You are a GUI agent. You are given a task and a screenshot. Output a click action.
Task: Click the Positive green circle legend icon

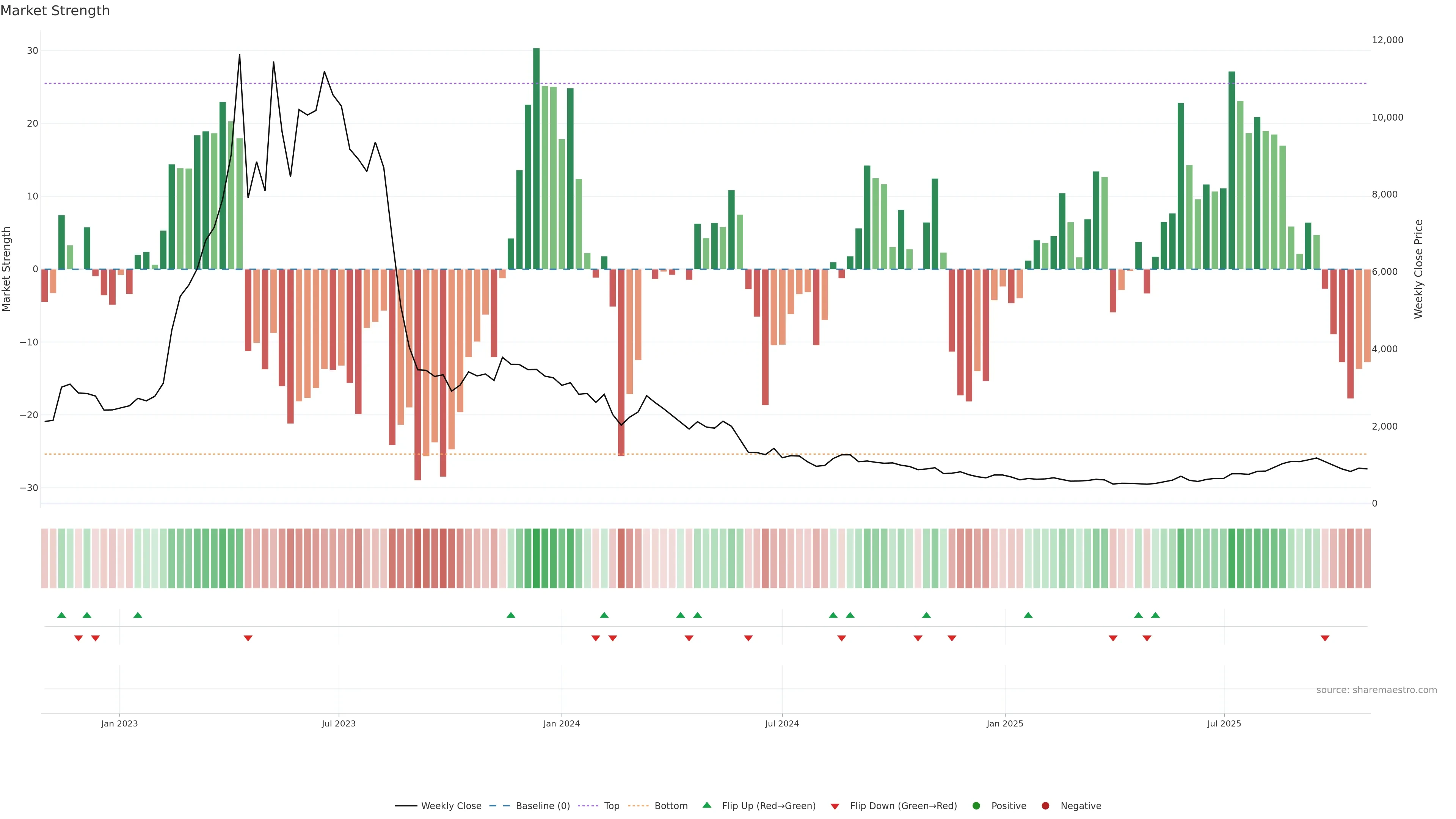976,806
